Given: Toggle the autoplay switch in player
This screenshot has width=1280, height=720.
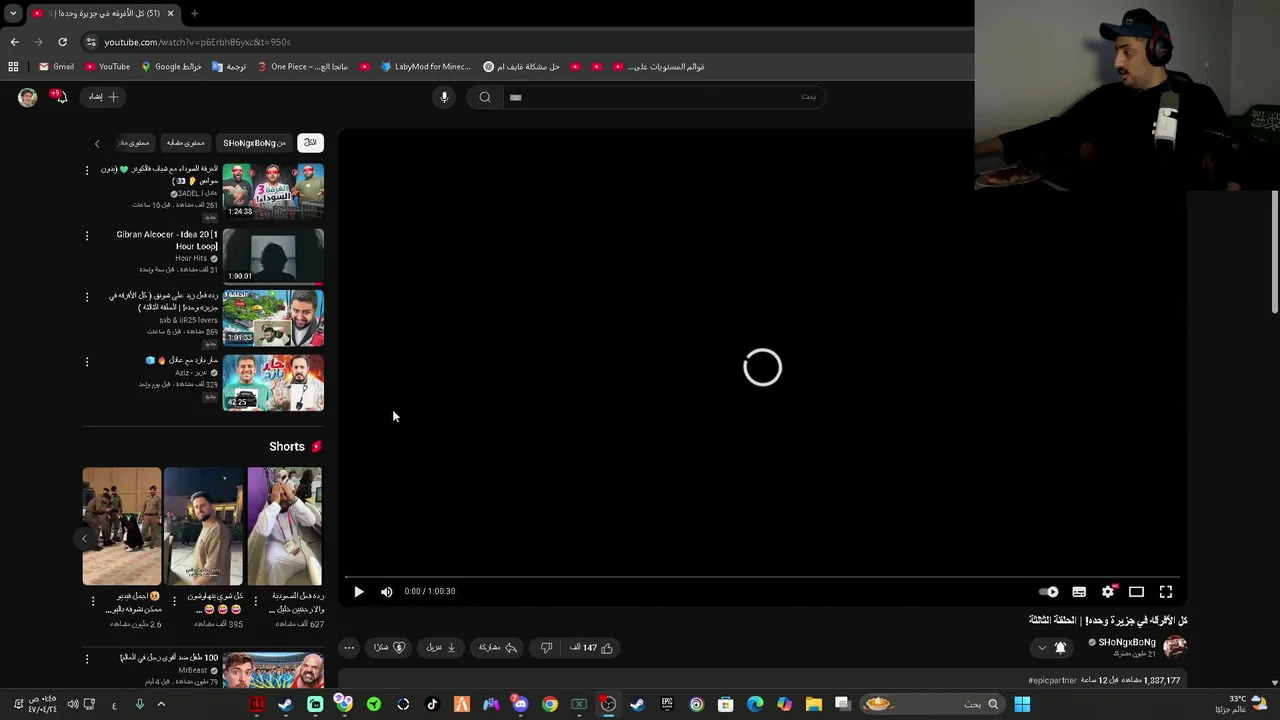Looking at the screenshot, I should click(x=1048, y=592).
